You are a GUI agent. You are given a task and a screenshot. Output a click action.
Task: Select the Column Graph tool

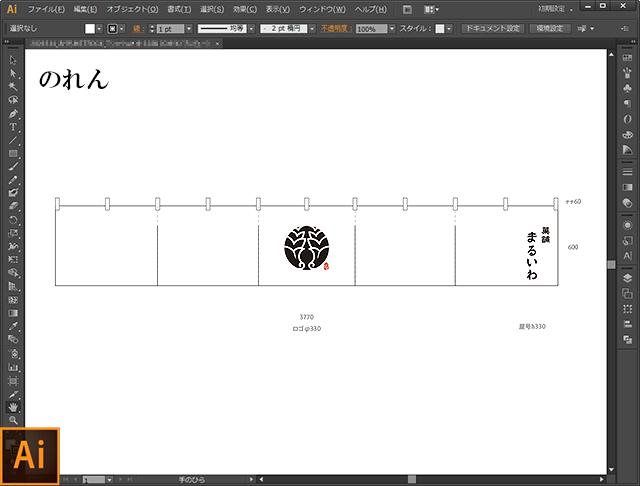[x=13, y=367]
